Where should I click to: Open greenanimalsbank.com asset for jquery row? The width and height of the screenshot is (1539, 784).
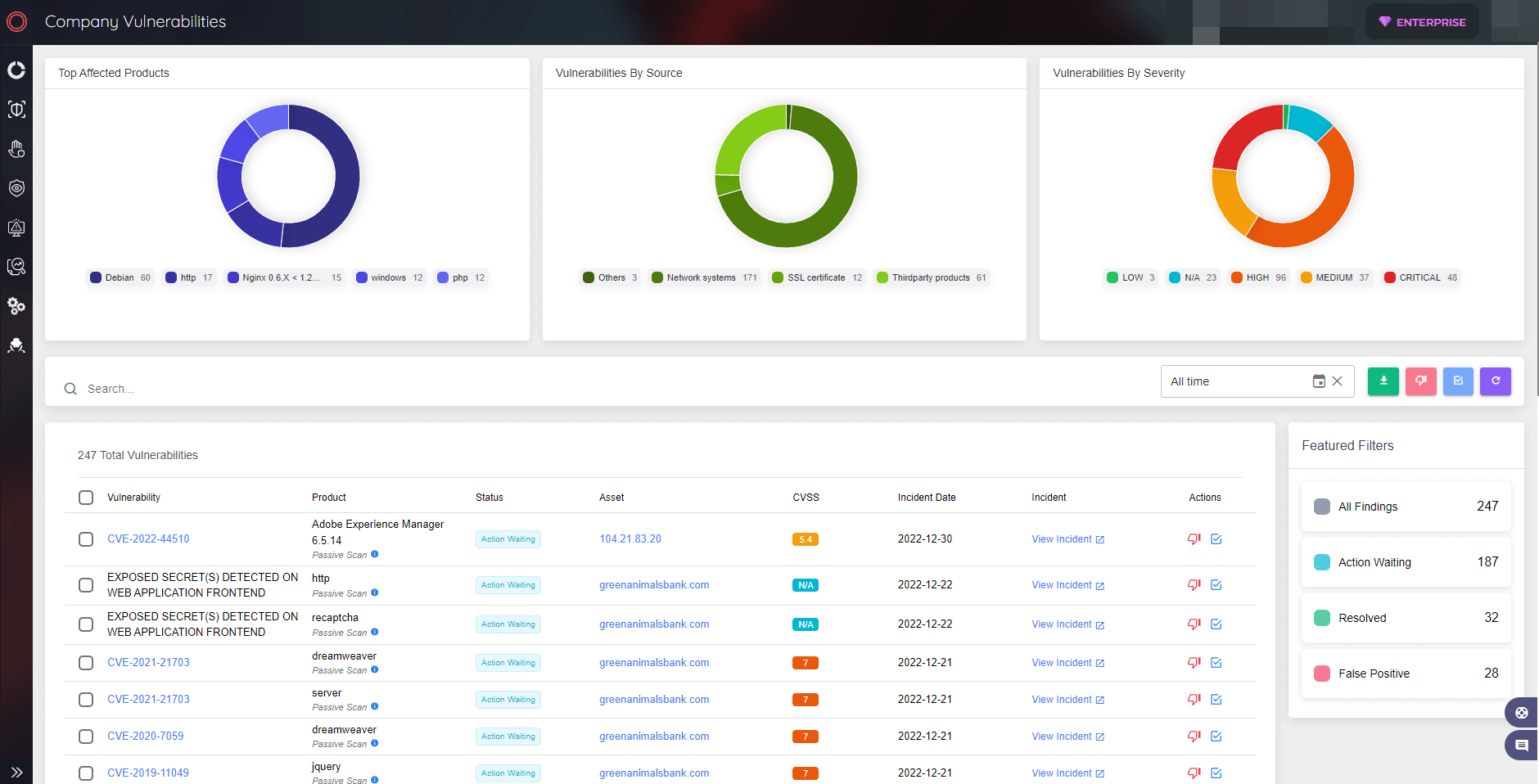[x=654, y=773]
